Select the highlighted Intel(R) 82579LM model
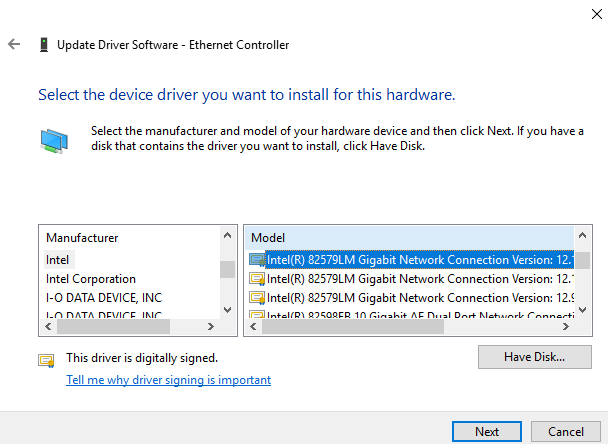Screen dimensions: 608x444 [411, 260]
